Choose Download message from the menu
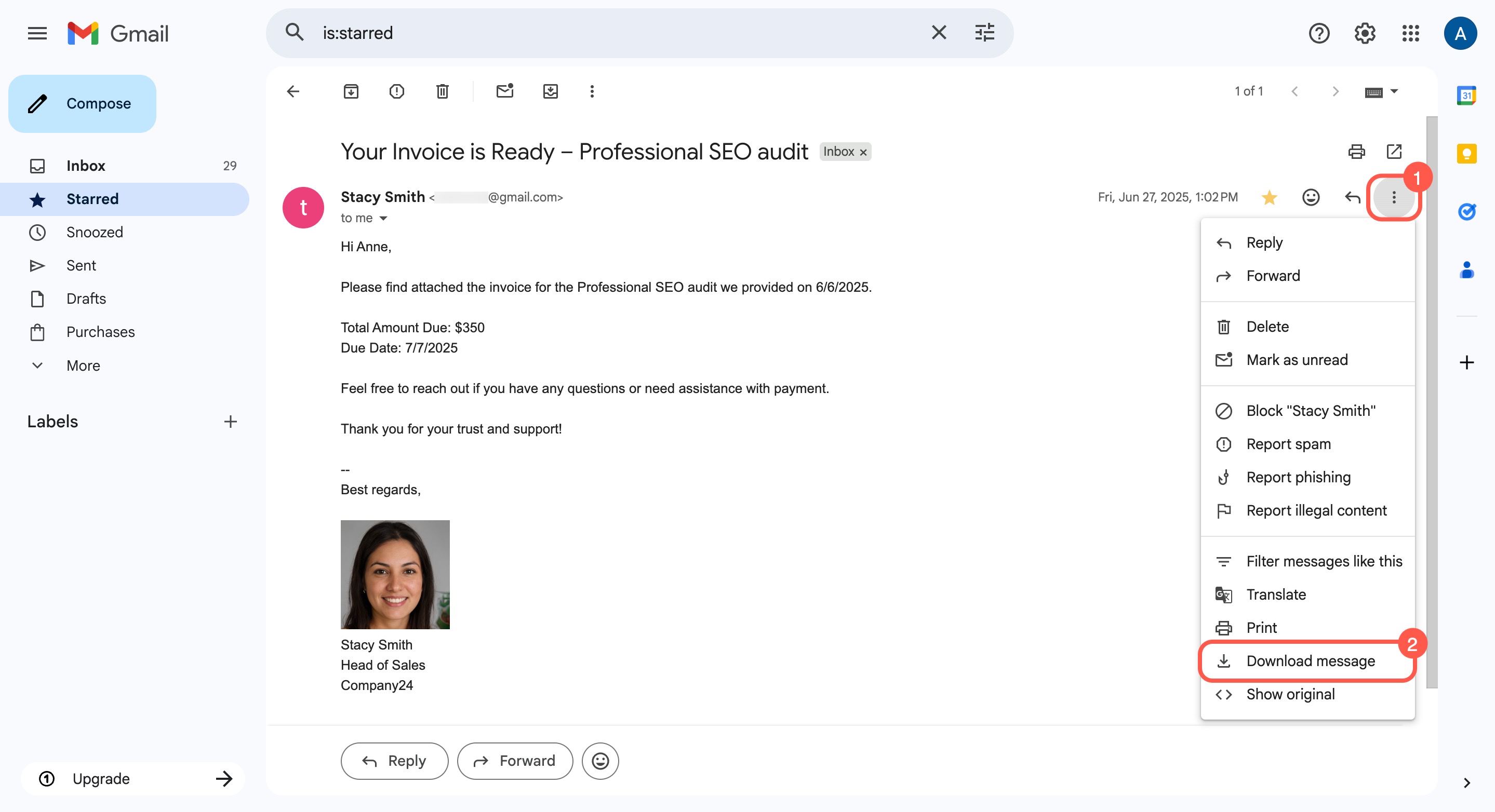This screenshot has height=812, width=1495. coord(1310,660)
